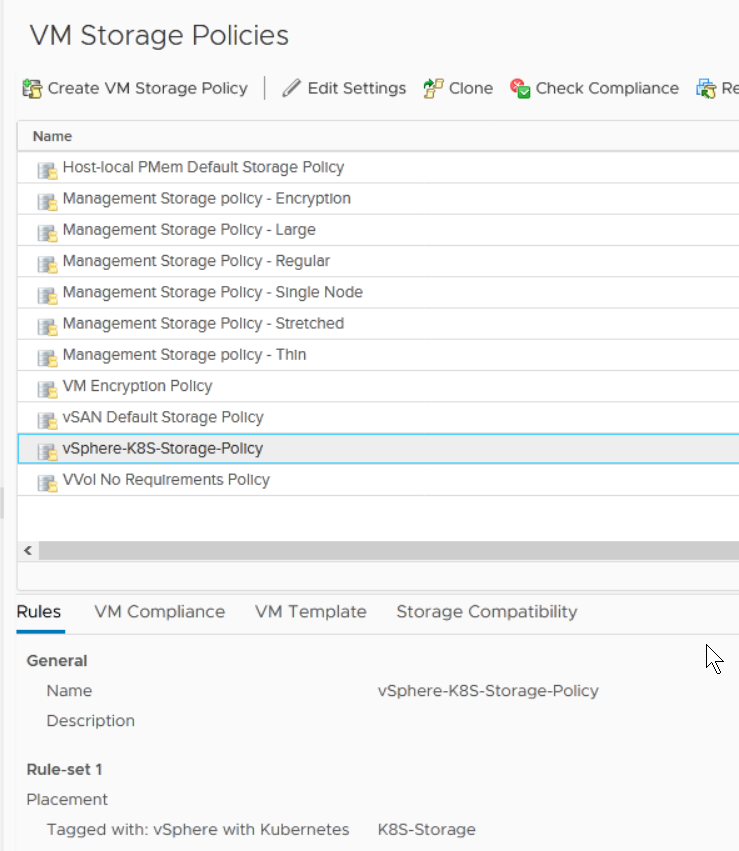This screenshot has height=851, width=739.
Task: Click the Check Compliance icon
Action: [x=520, y=88]
